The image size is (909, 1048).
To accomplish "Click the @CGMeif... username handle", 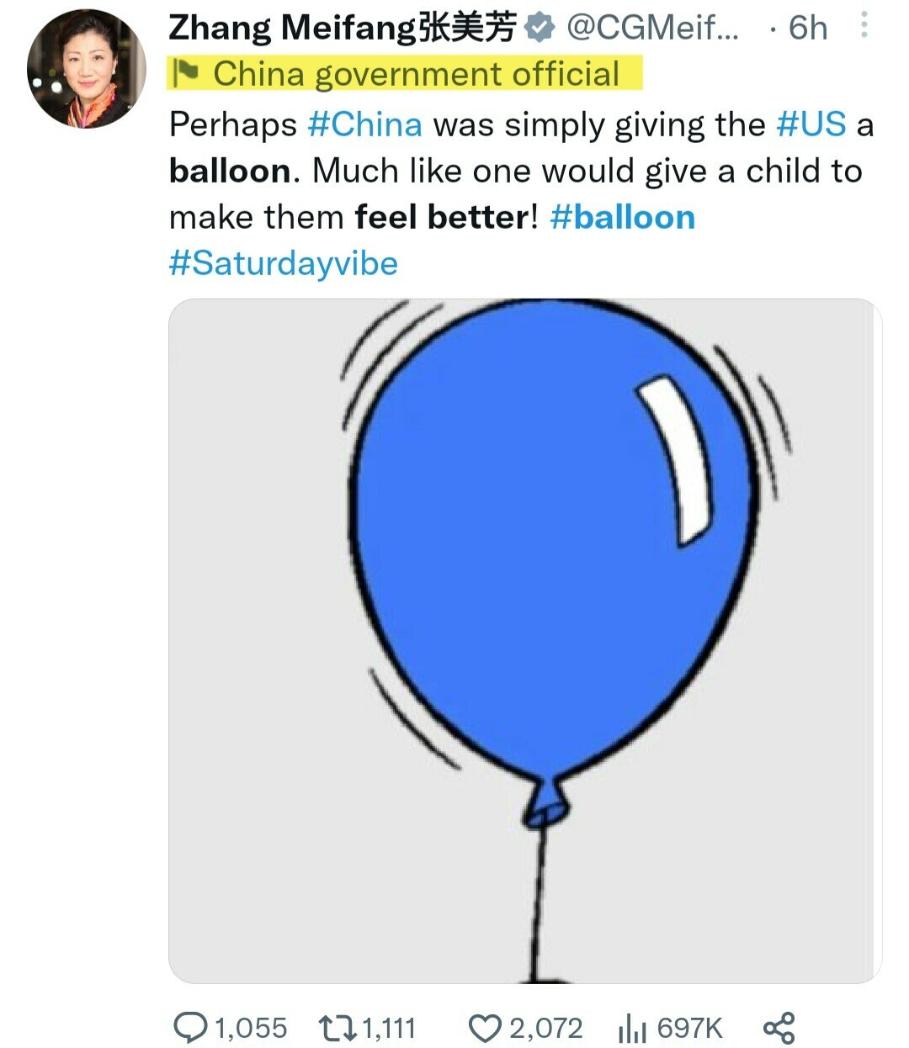I will (x=652, y=28).
